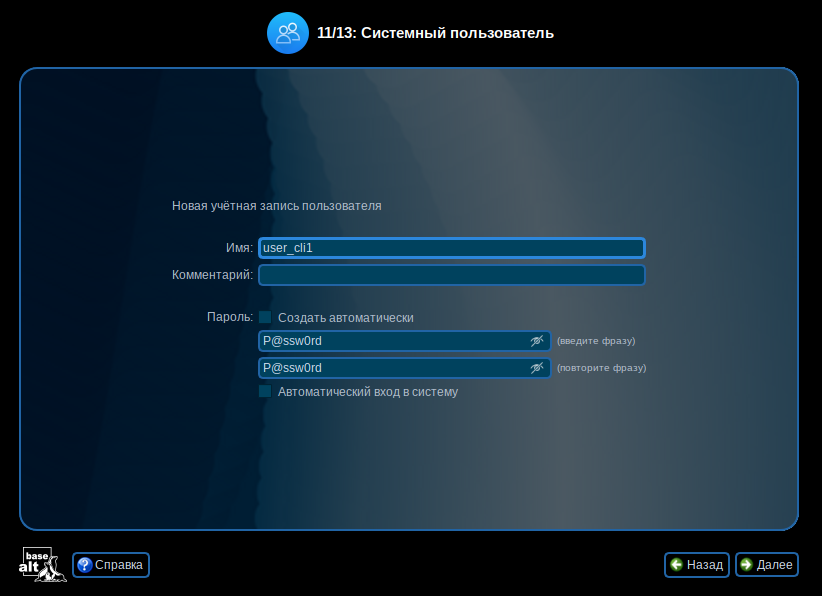Click the users icon in the header
This screenshot has height=596, width=822.
click(287, 33)
